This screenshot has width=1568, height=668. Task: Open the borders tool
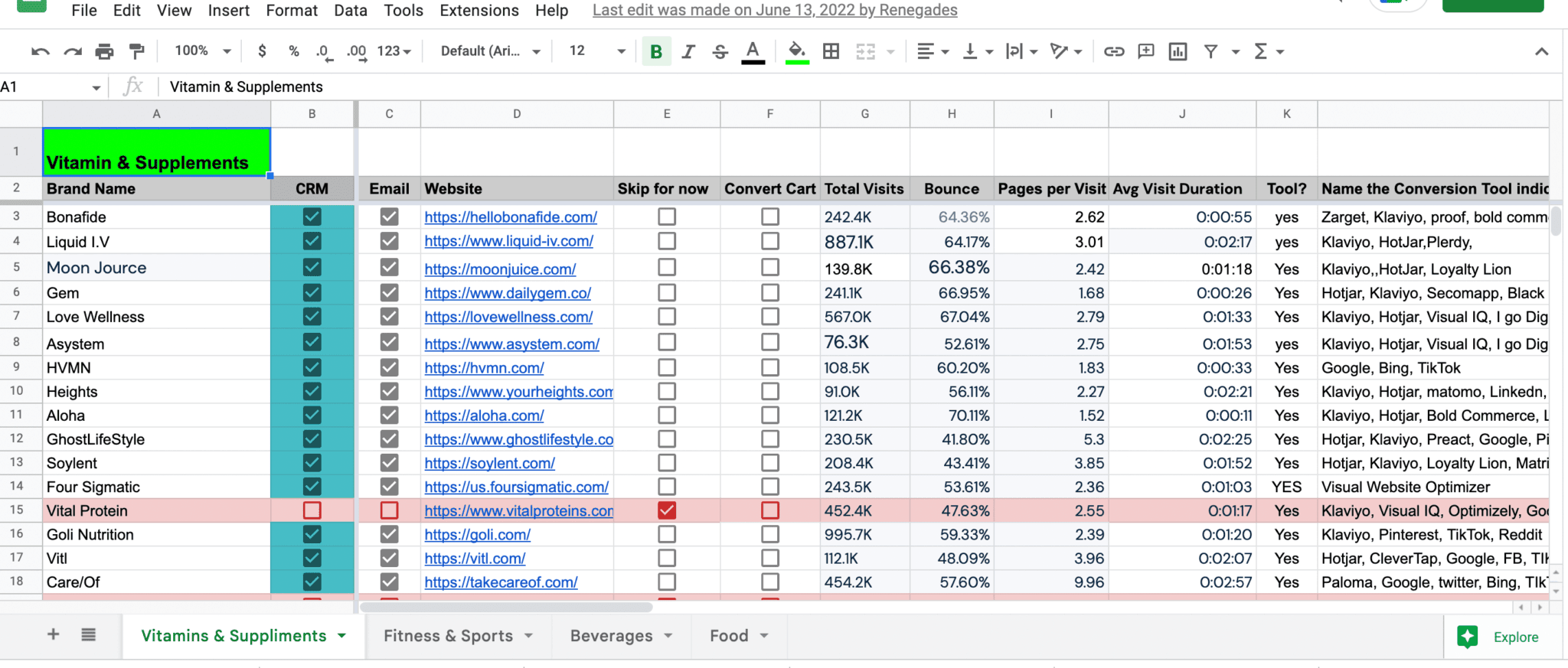831,51
